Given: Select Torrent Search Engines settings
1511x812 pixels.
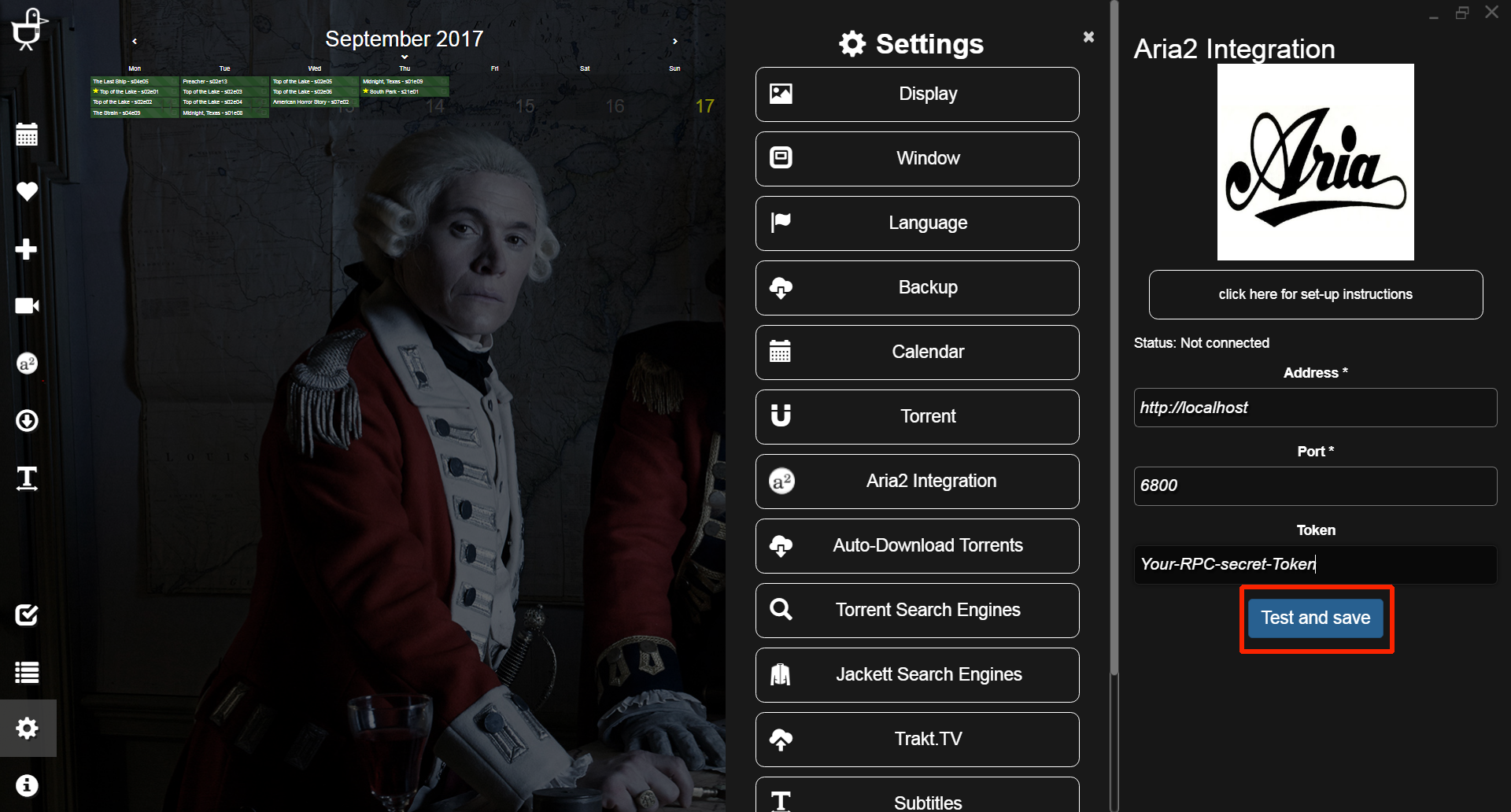Looking at the screenshot, I should (x=917, y=611).
